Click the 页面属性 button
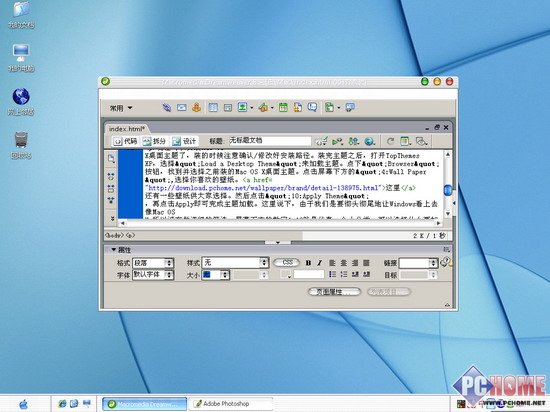The width and height of the screenshot is (550, 412). click(334, 292)
